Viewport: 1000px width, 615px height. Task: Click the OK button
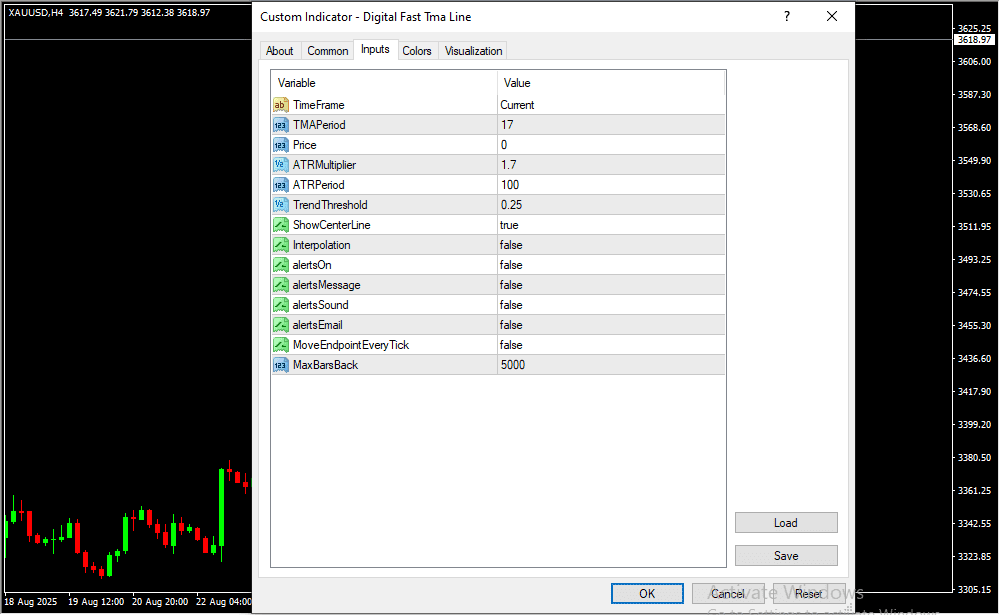[647, 593]
